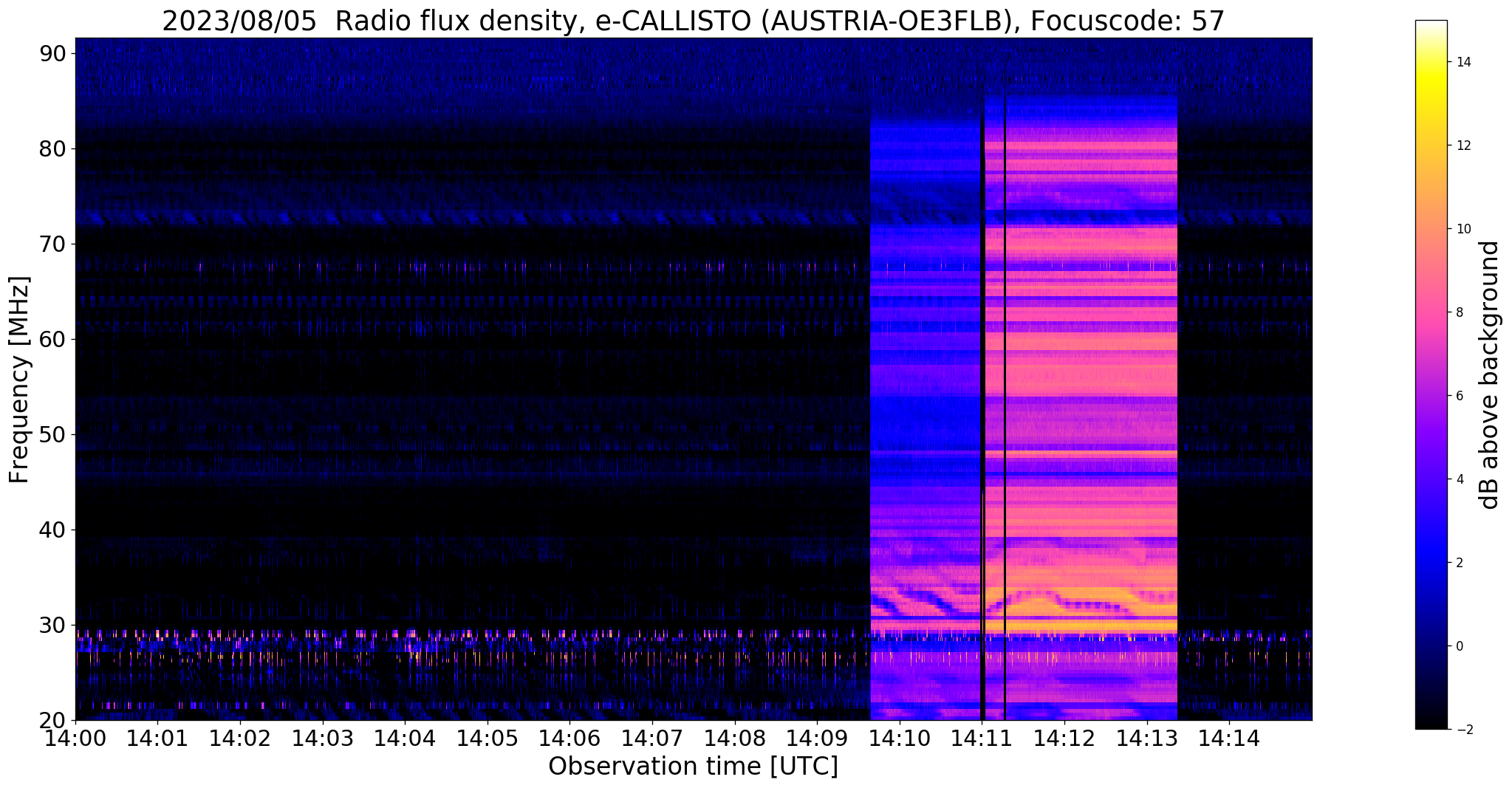Click the 14:07 time tick label
The width and height of the screenshot is (1512, 788).
(x=652, y=738)
